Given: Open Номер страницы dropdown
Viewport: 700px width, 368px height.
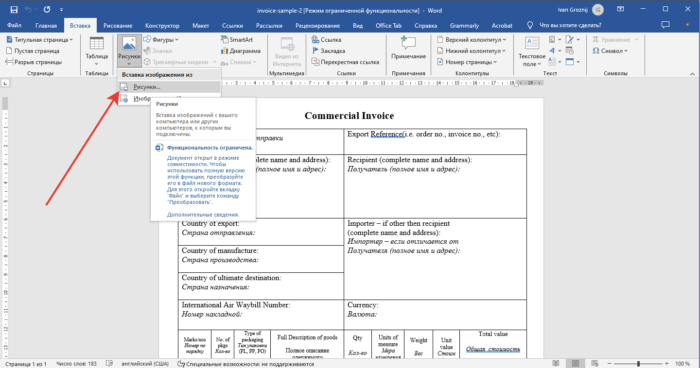Looking at the screenshot, I should point(467,62).
